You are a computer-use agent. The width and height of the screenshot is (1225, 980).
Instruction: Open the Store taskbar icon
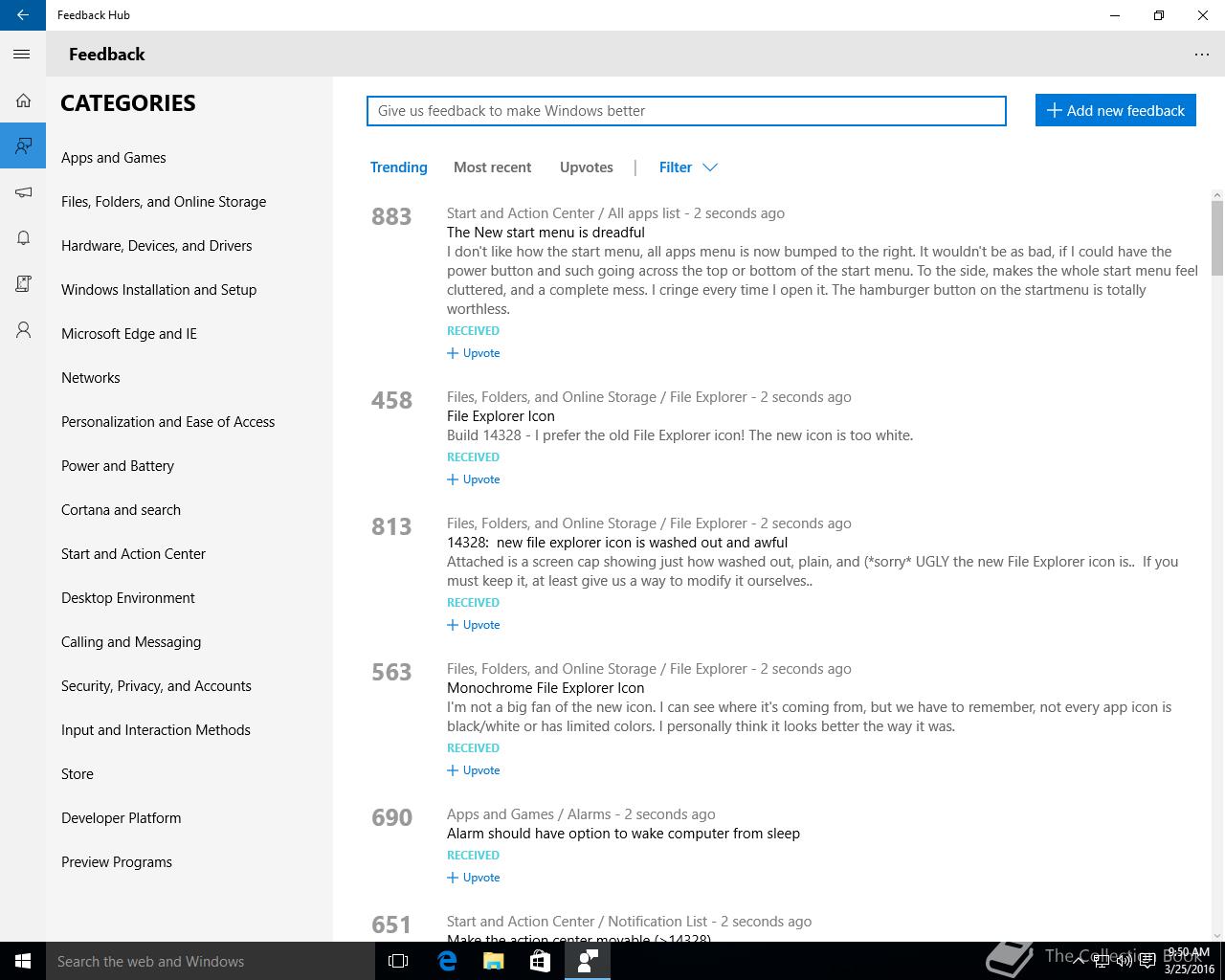(540, 961)
